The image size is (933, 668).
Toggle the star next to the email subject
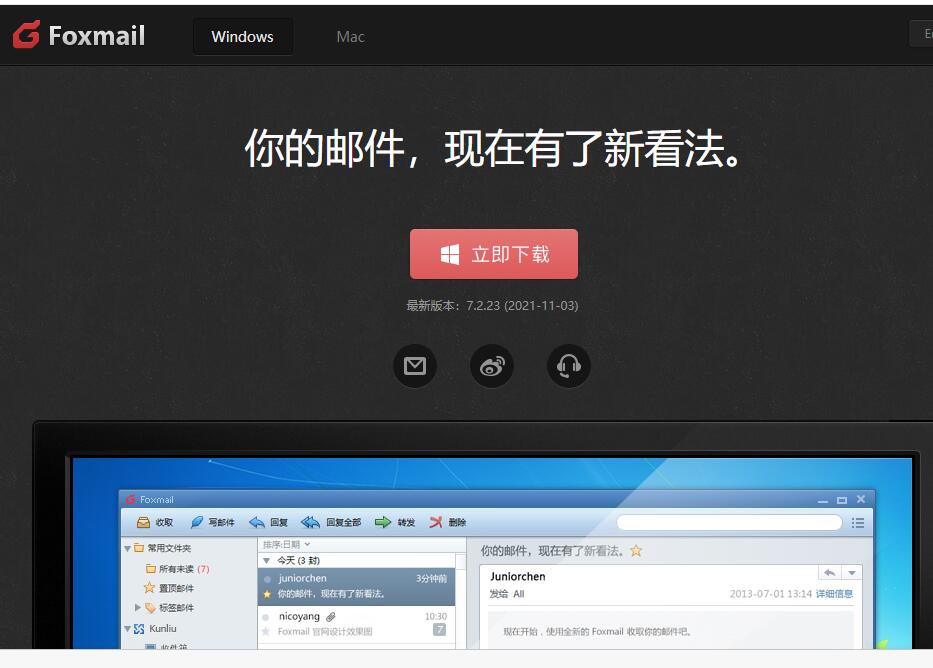click(636, 551)
